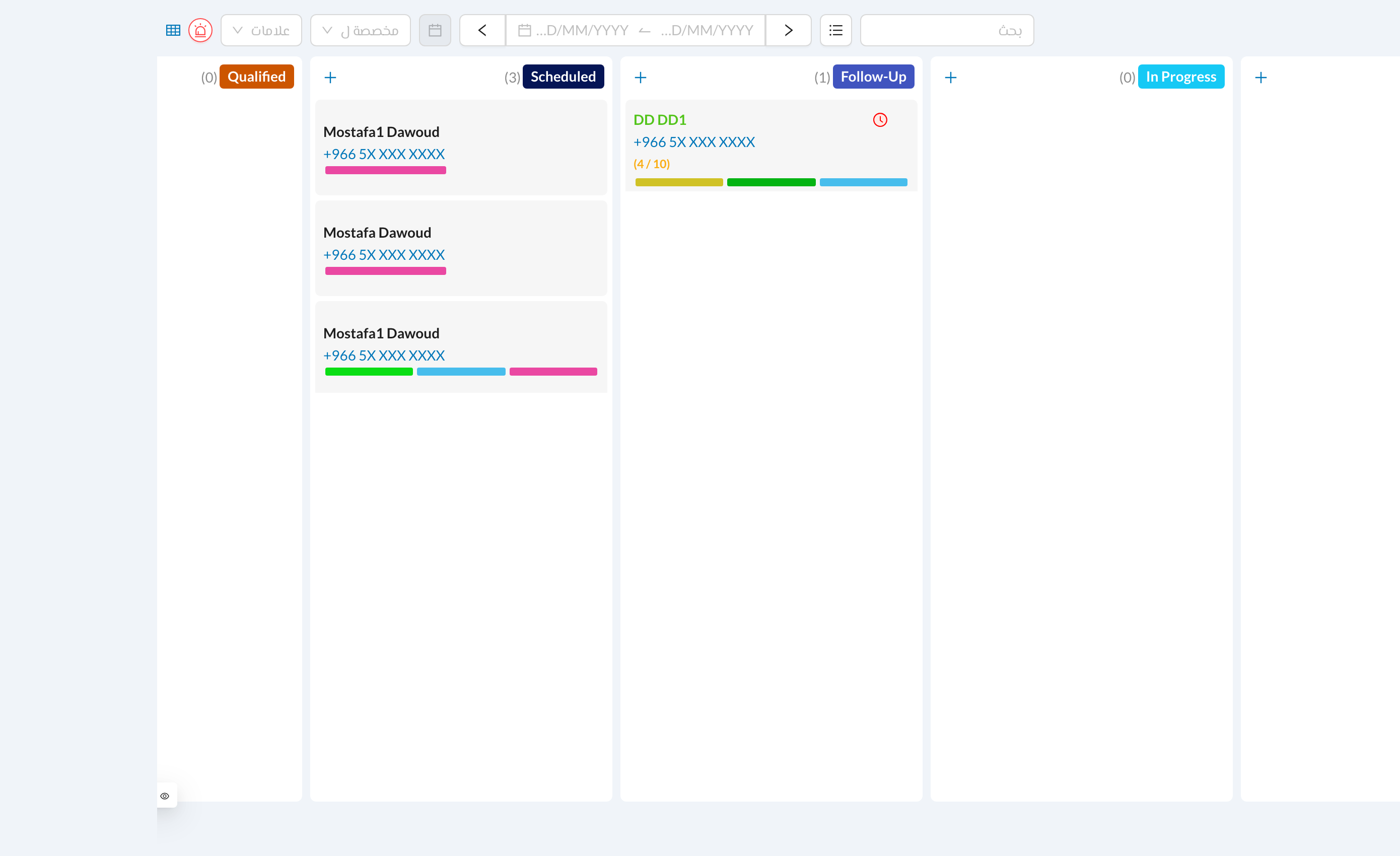Click the blue tag bar on DD DD1
The image size is (1400, 856).
863,182
